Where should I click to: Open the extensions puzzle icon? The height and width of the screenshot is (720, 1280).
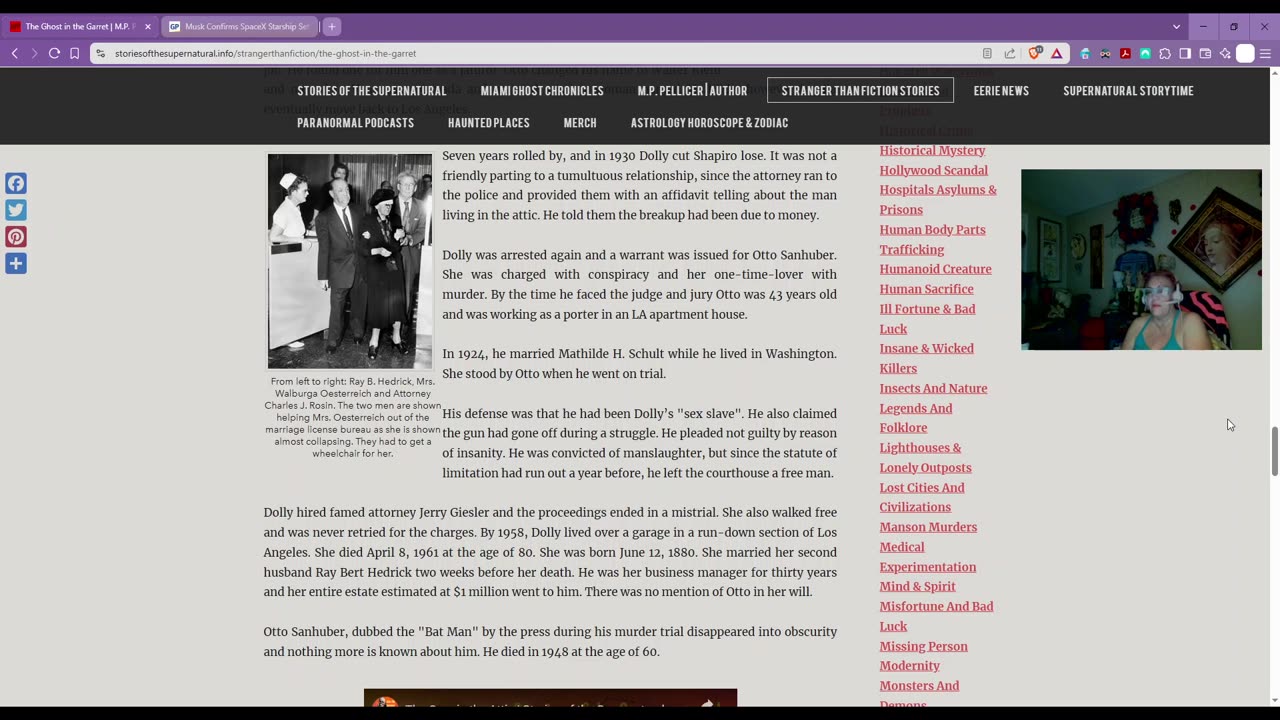click(x=1165, y=53)
